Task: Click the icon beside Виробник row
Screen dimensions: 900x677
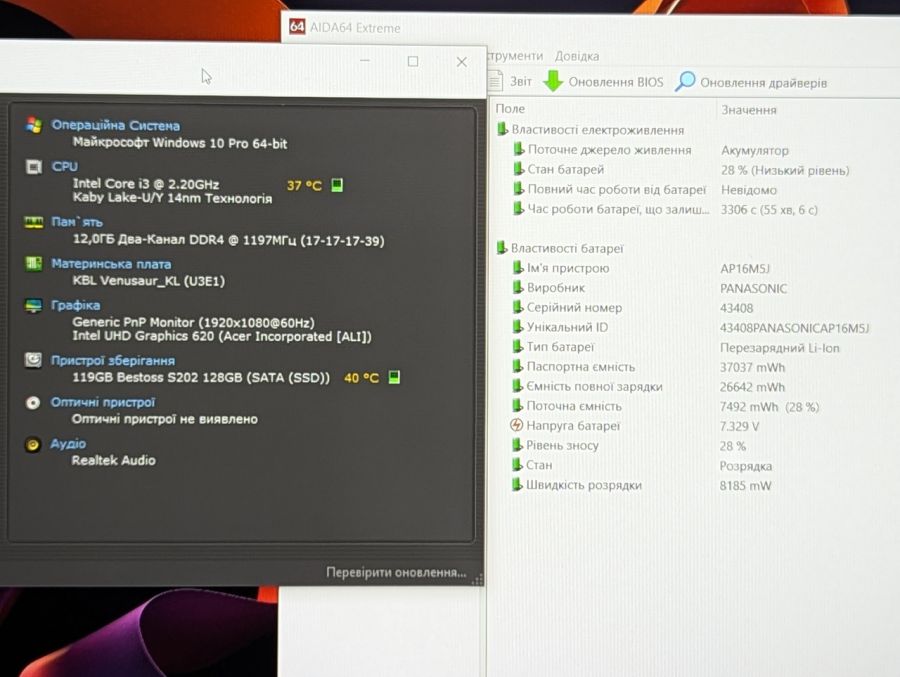Action: tap(518, 287)
